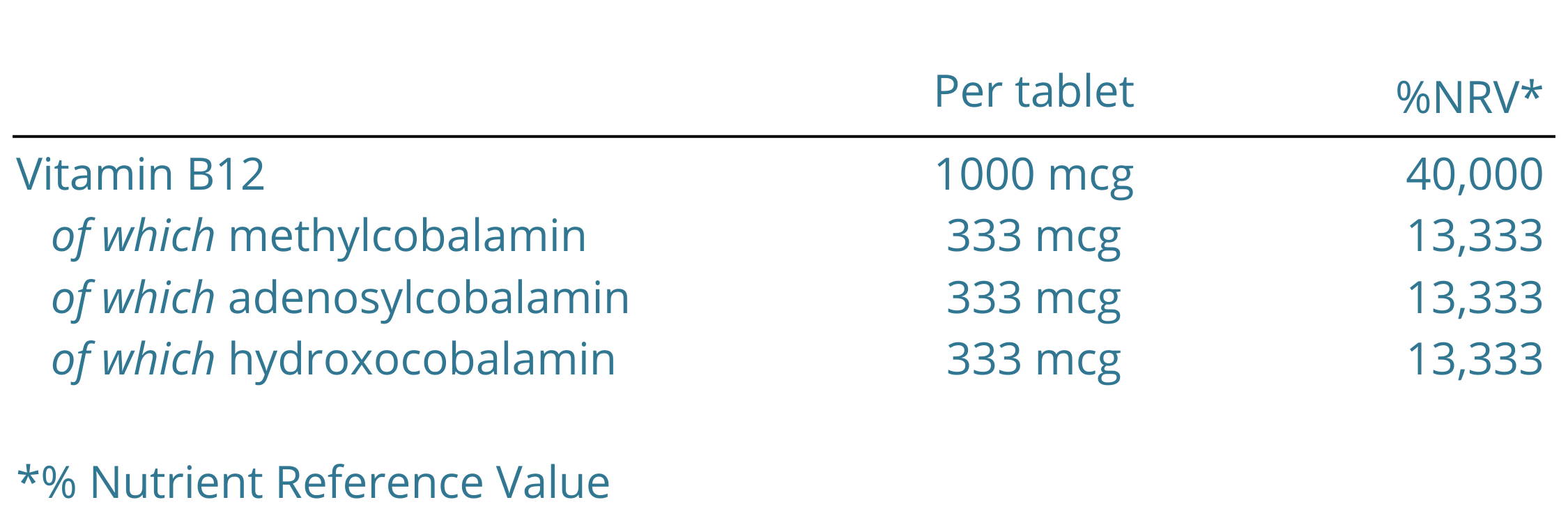The height and width of the screenshot is (523, 1568).
Task: Click 'of which' before methylcobalamin
Action: tap(133, 237)
